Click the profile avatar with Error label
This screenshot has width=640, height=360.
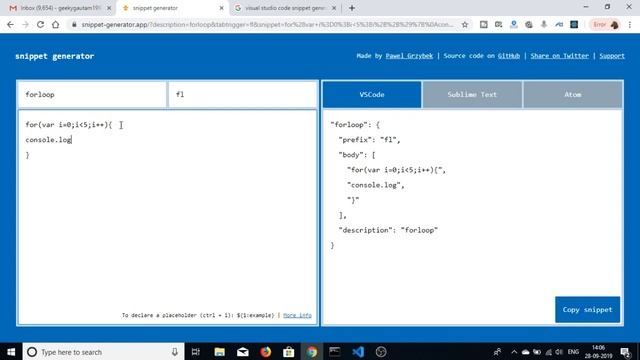pyautogui.click(x=606, y=24)
